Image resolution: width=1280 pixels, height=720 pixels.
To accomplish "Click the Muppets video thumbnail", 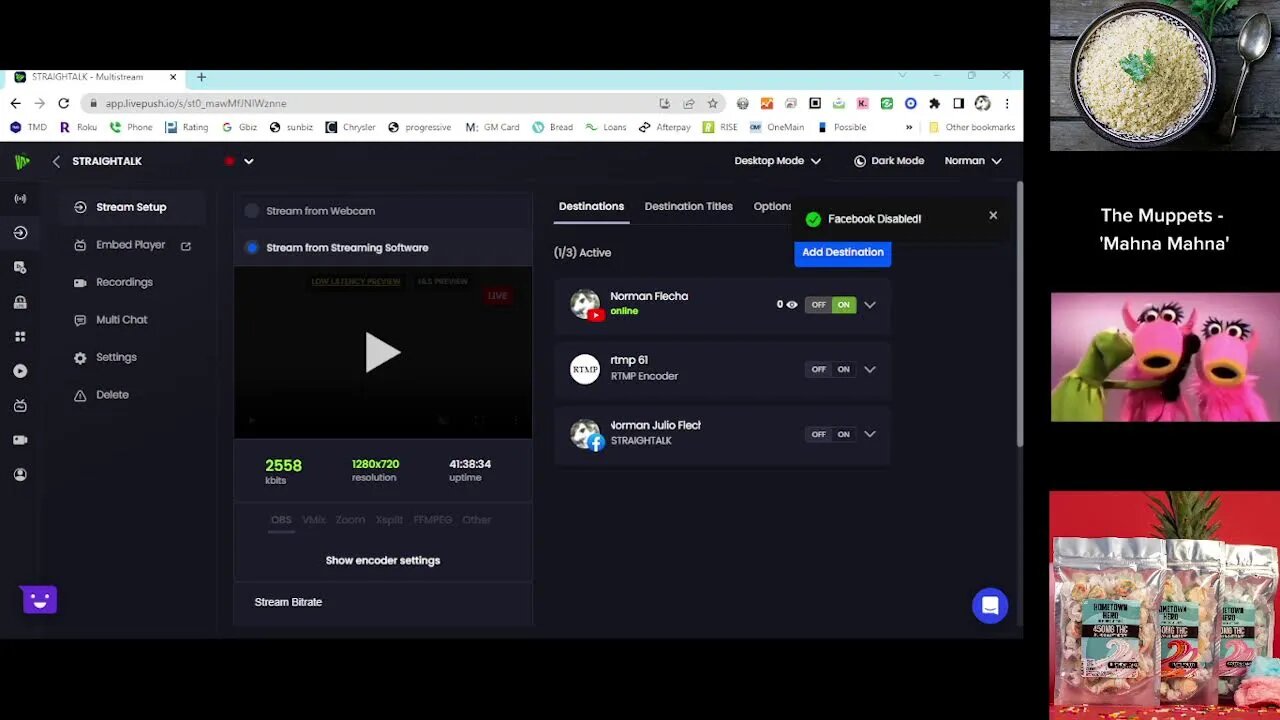I will tap(1165, 357).
